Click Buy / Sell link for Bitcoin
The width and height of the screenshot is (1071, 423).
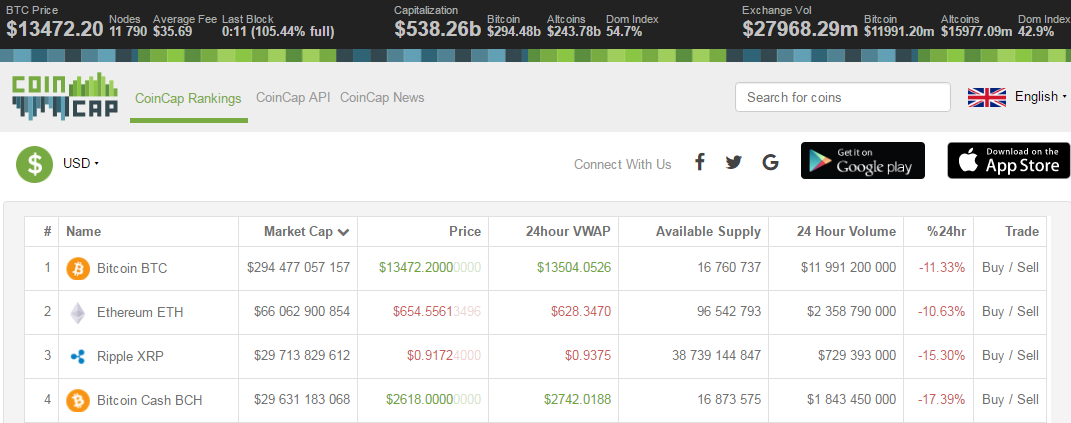click(1009, 268)
